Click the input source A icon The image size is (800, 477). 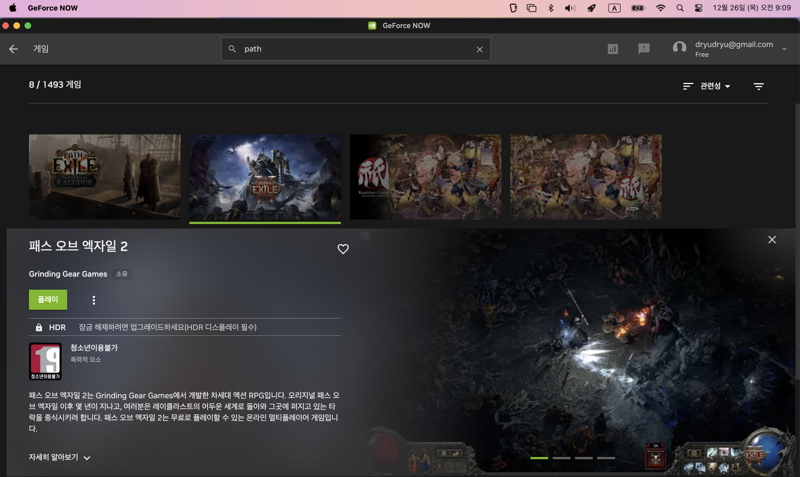614,8
